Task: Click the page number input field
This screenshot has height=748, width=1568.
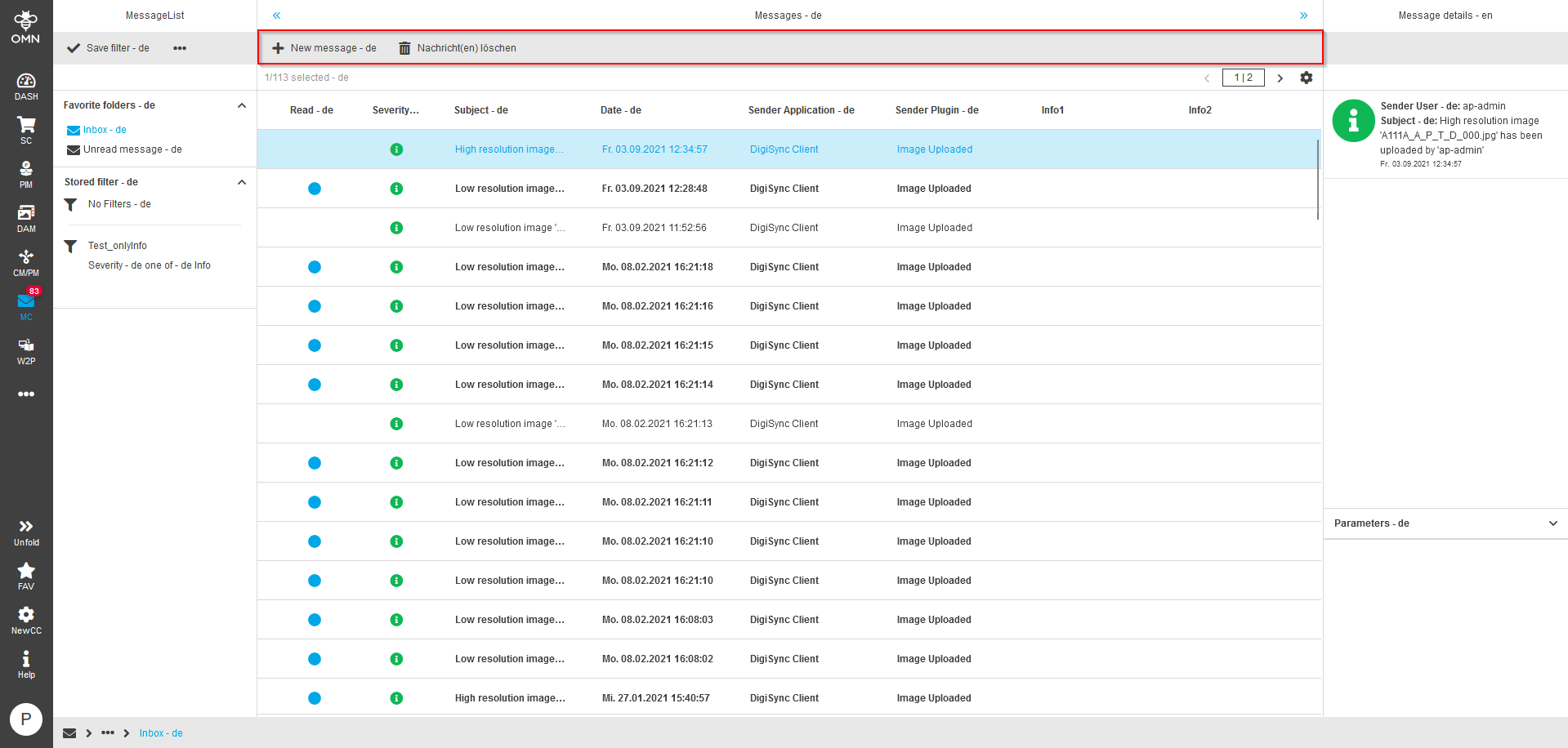Action: [1243, 78]
